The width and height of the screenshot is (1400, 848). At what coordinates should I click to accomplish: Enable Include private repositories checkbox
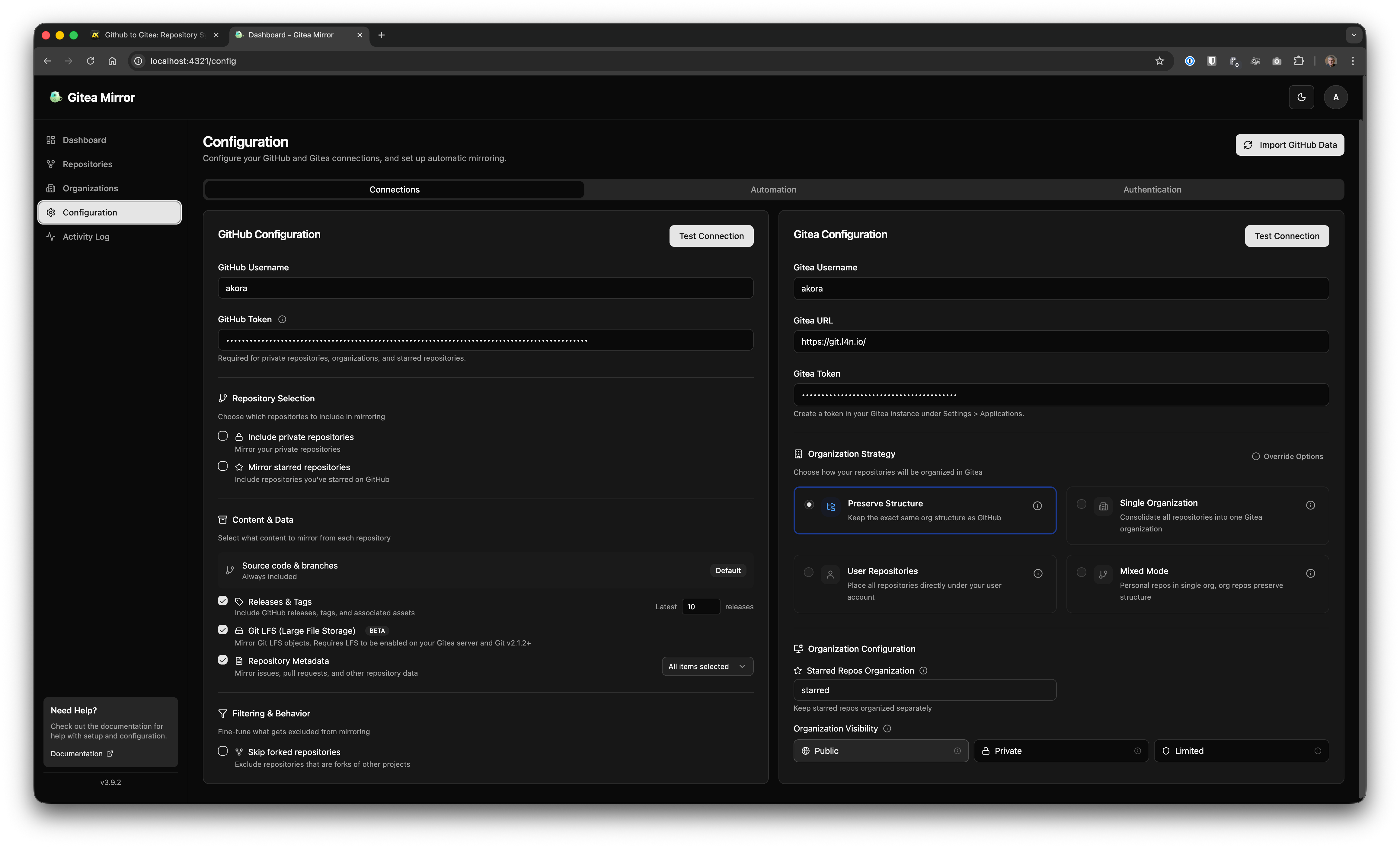tap(223, 436)
